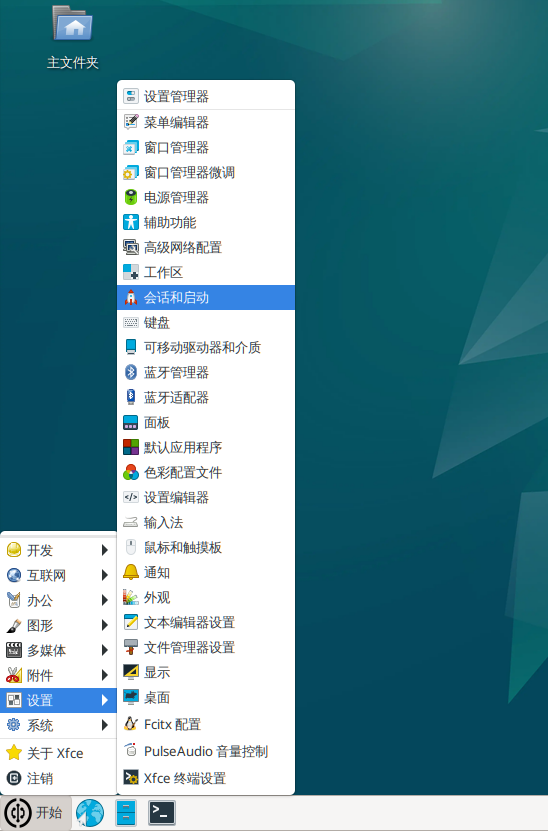Expand the 开发 submenu arrow
The width and height of the screenshot is (548, 831).
105,550
